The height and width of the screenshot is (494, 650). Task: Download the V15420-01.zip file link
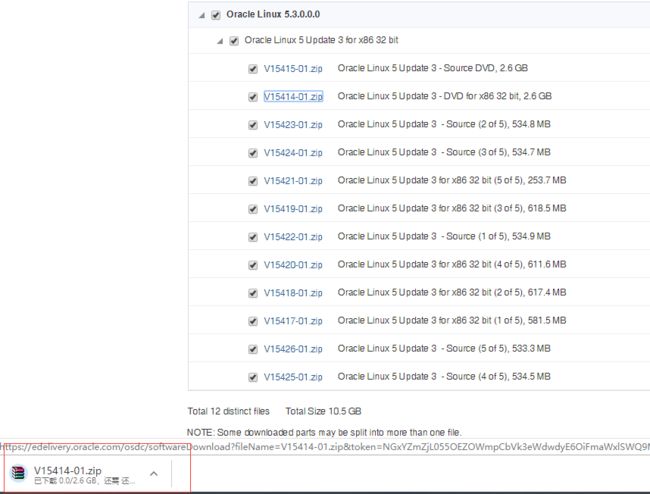tap(293, 265)
